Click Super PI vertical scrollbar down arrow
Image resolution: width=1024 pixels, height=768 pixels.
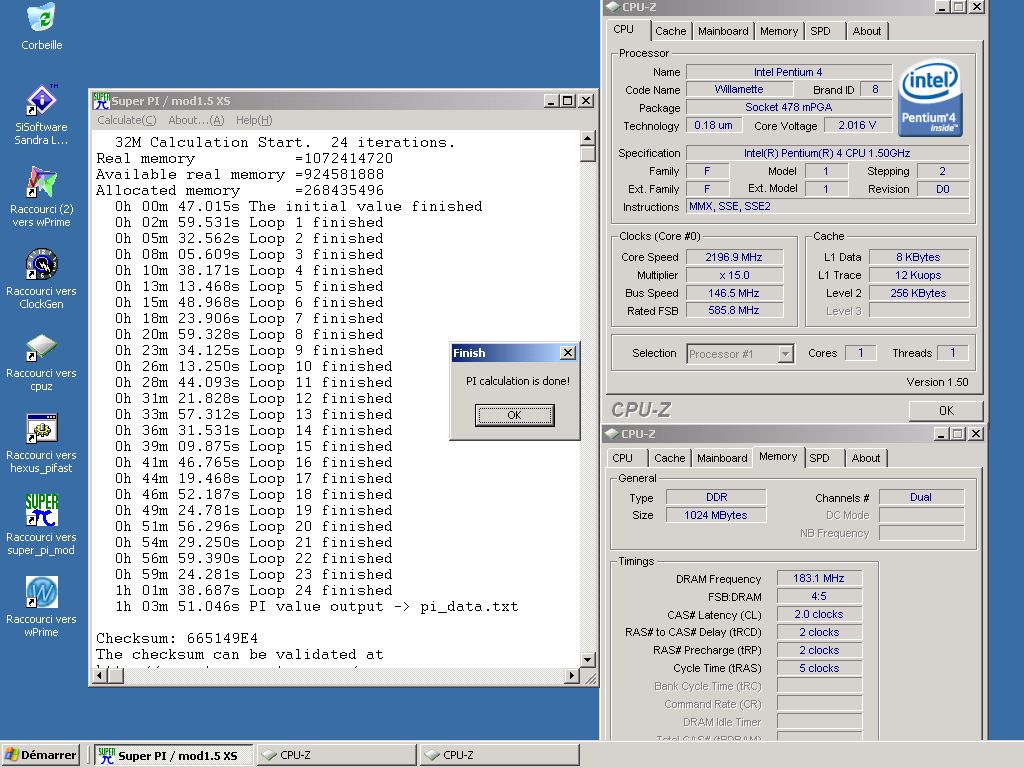(x=587, y=660)
